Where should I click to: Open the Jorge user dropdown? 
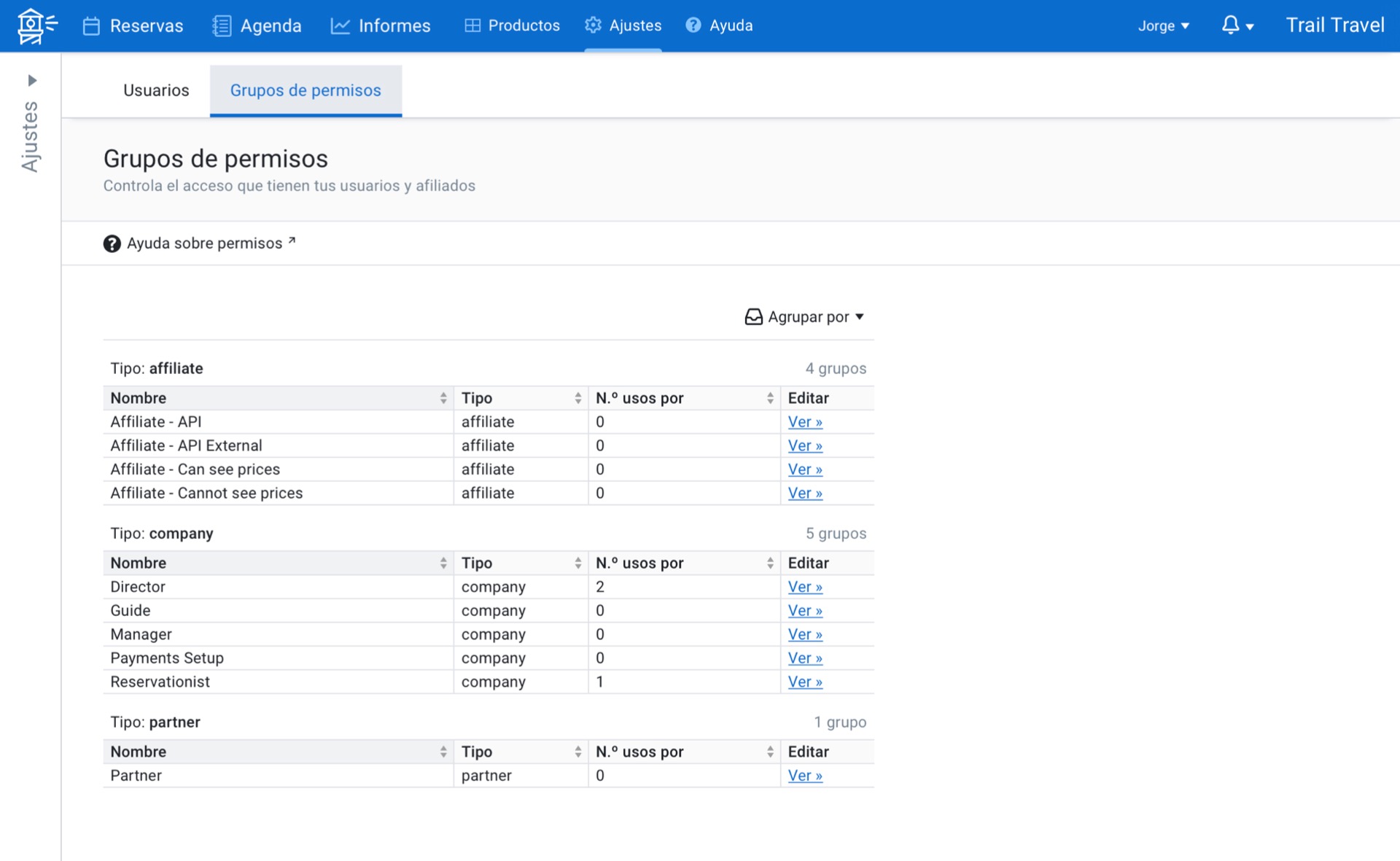point(1164,26)
